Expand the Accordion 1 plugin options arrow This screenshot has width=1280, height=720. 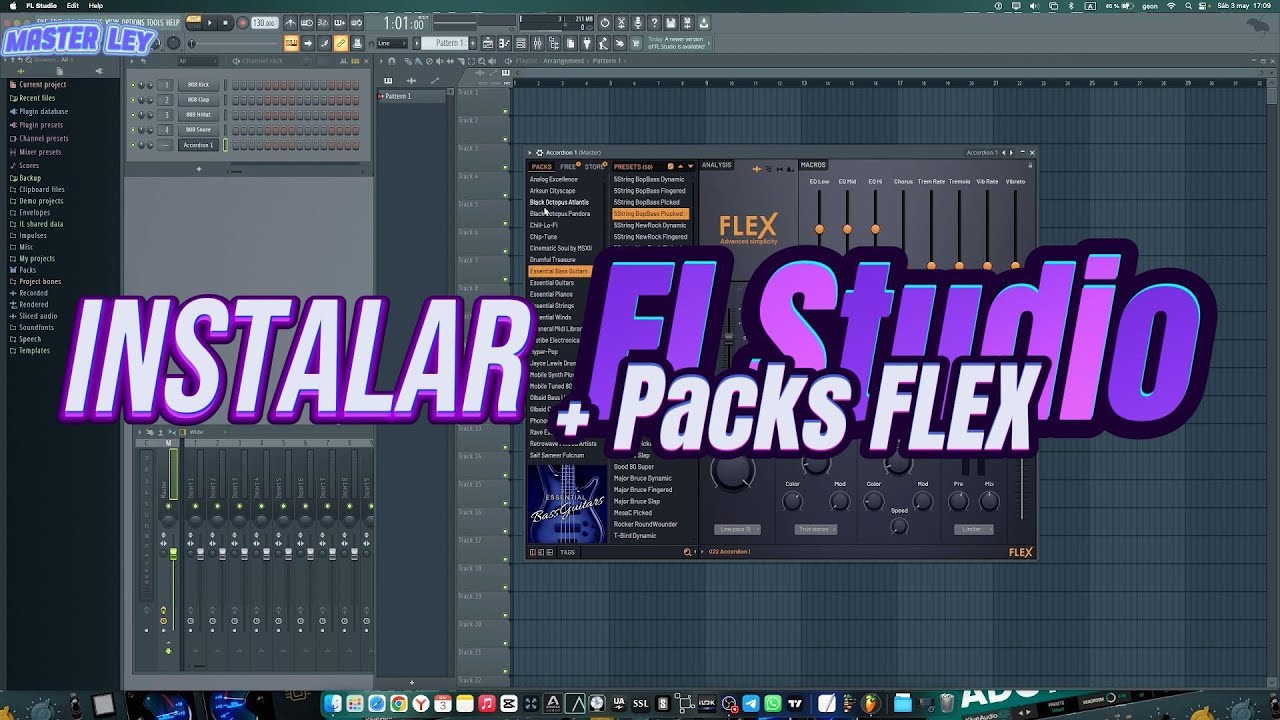pyautogui.click(x=530, y=153)
